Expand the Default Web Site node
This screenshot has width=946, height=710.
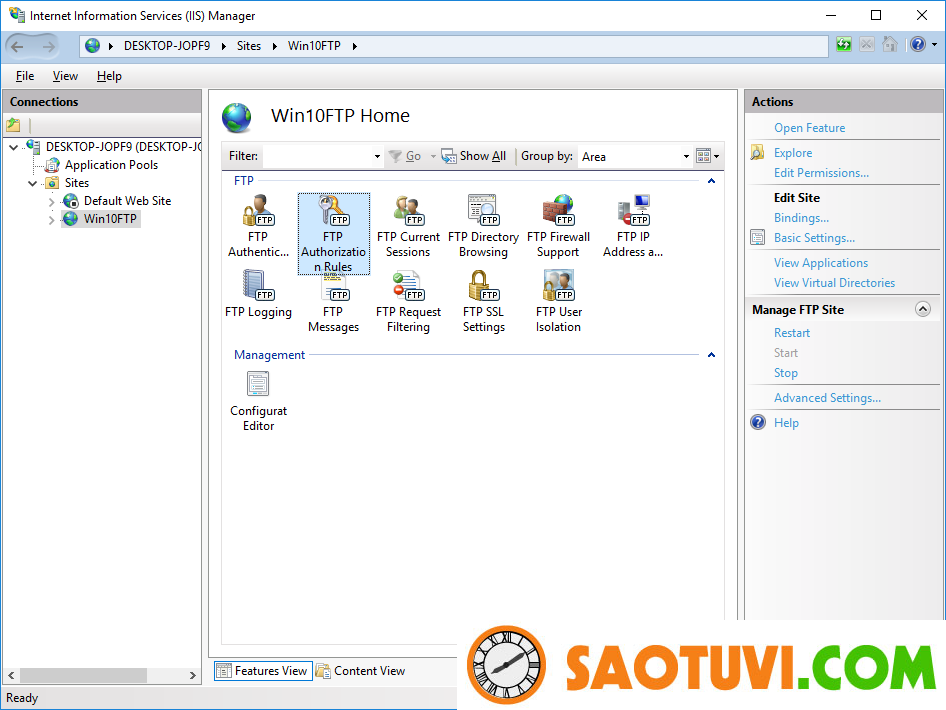click(51, 201)
